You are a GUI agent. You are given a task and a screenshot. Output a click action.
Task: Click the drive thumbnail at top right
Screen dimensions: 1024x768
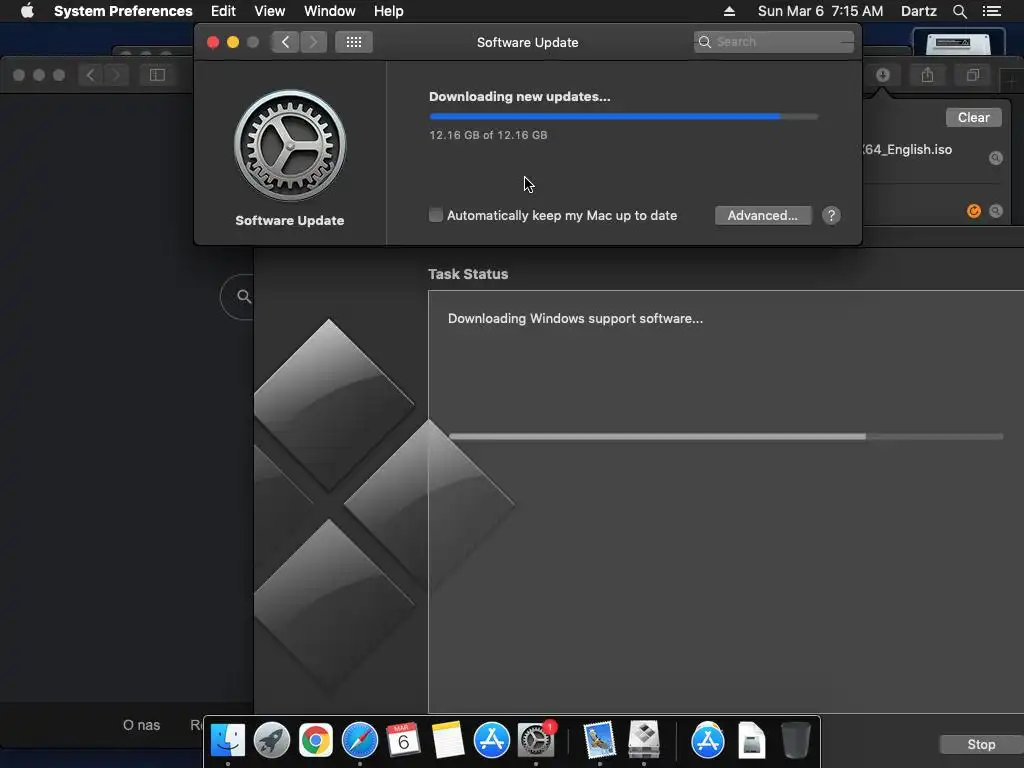click(957, 43)
